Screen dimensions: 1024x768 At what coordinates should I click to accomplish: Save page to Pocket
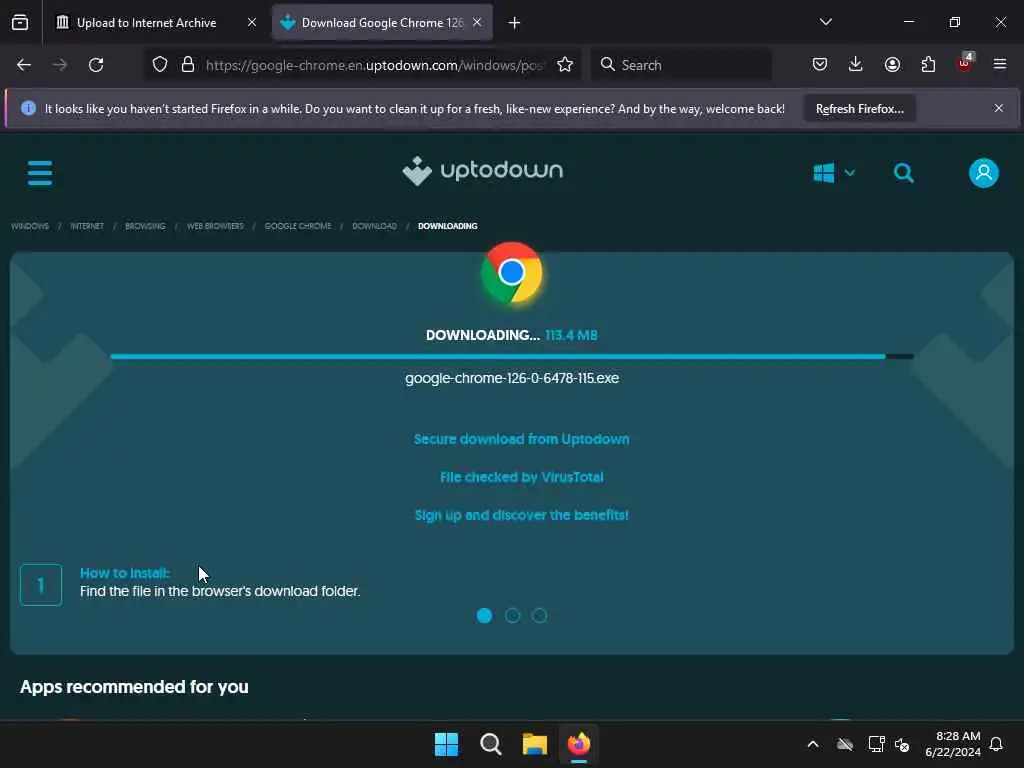point(820,65)
